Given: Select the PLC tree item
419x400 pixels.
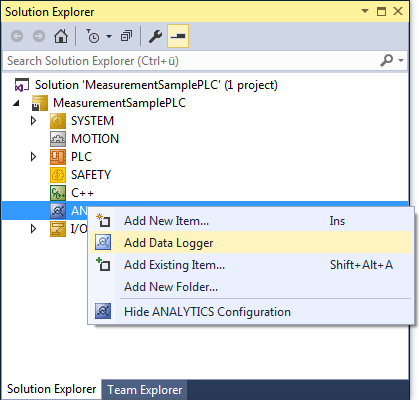Looking at the screenshot, I should click(x=81, y=157).
